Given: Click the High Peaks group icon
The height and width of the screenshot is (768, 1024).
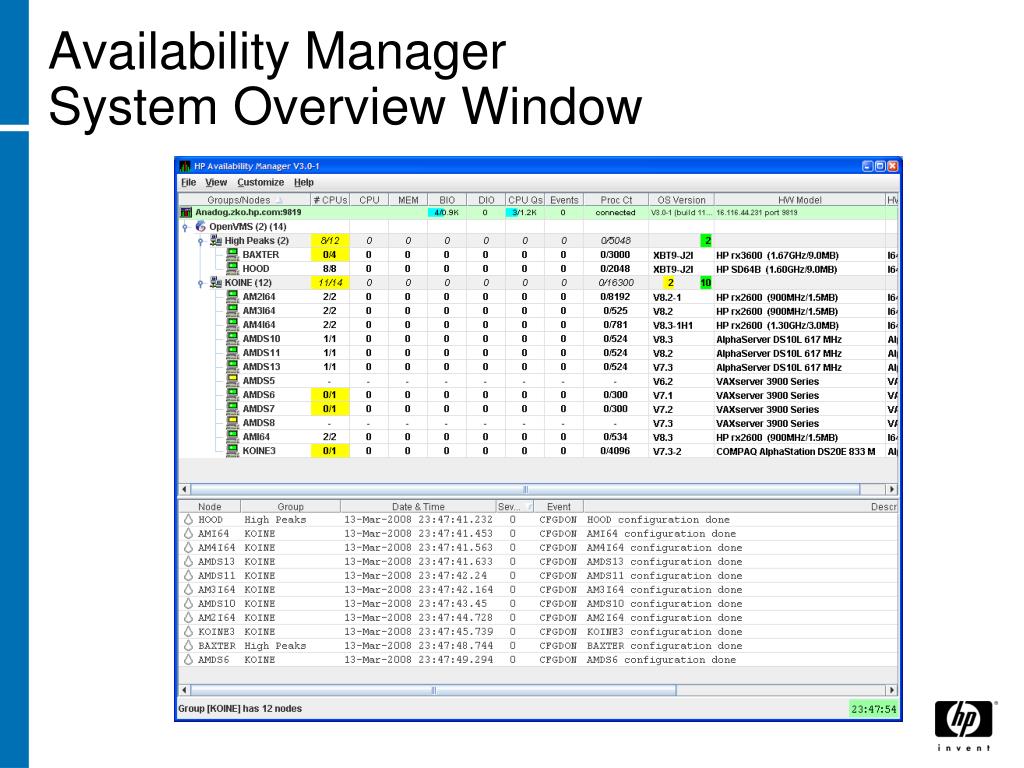Looking at the screenshot, I should [216, 240].
